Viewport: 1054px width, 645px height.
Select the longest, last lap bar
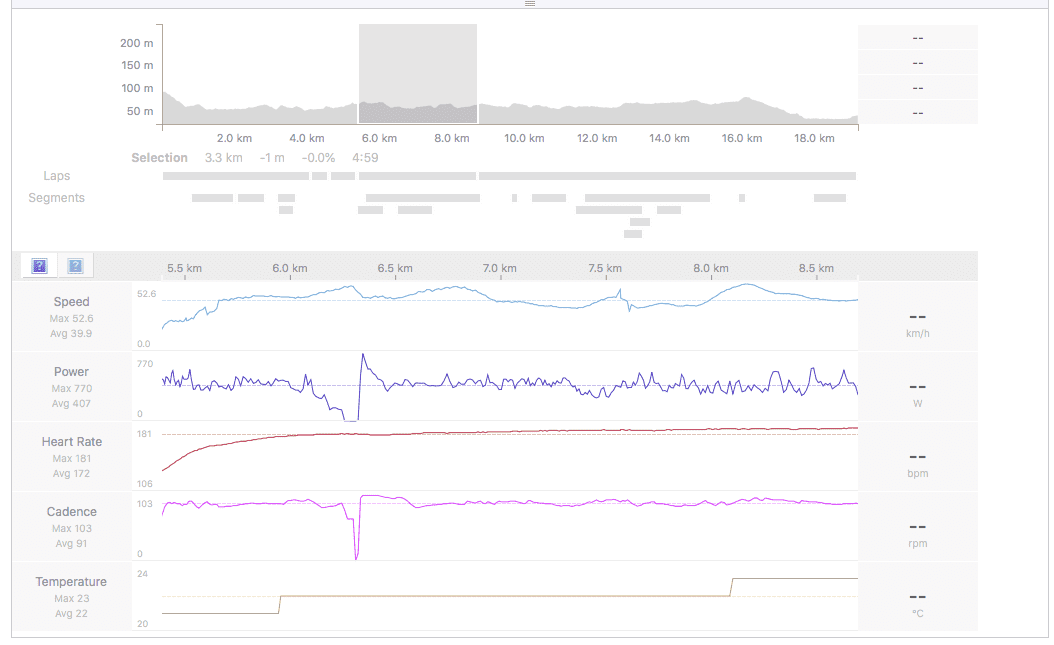click(667, 176)
